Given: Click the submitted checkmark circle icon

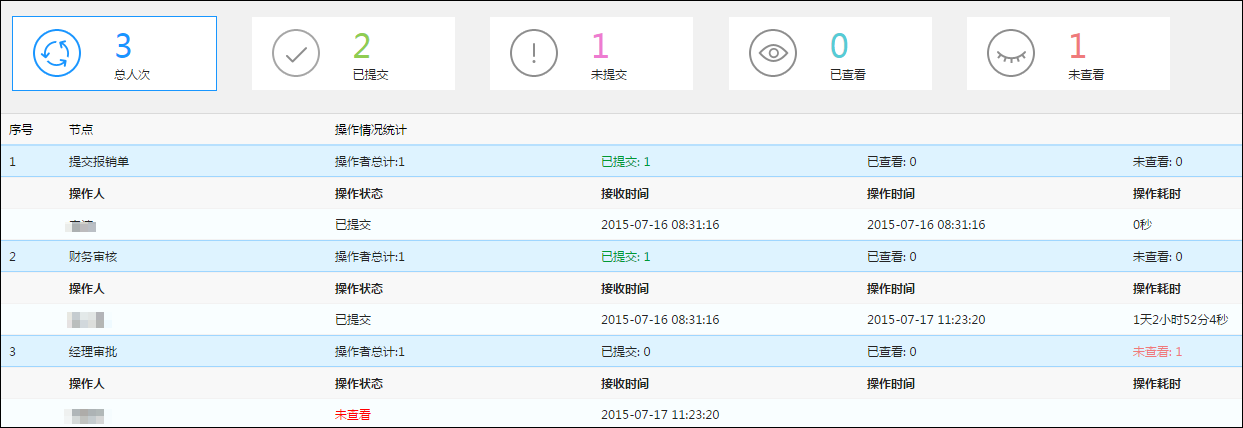Looking at the screenshot, I should 296,53.
